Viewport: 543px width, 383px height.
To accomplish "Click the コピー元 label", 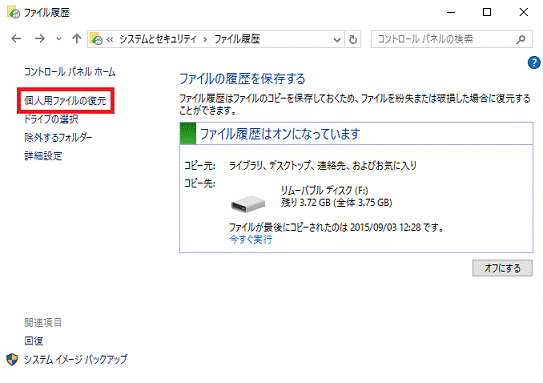I will [199, 166].
